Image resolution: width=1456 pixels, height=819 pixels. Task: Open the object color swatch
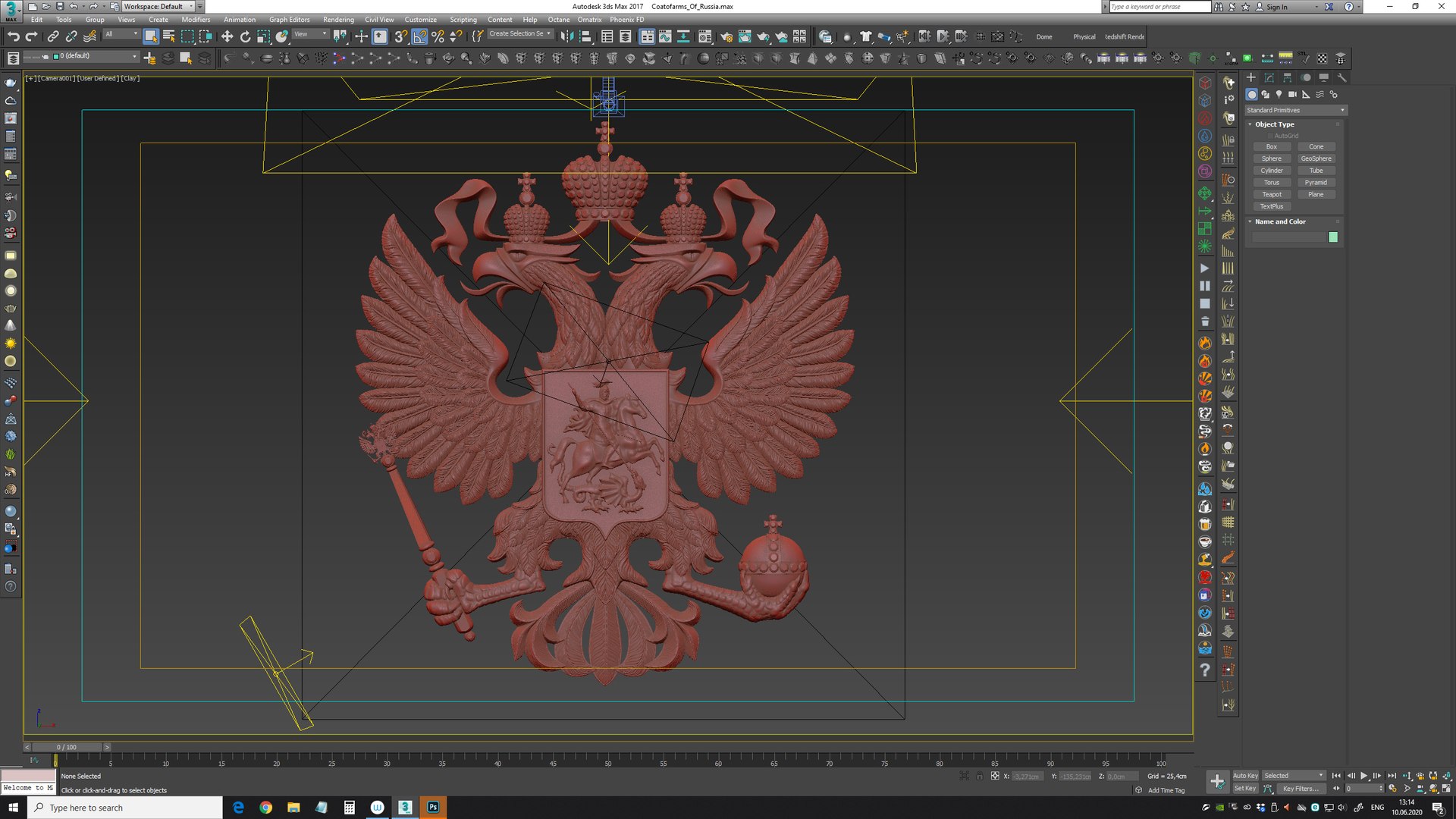[x=1333, y=237]
